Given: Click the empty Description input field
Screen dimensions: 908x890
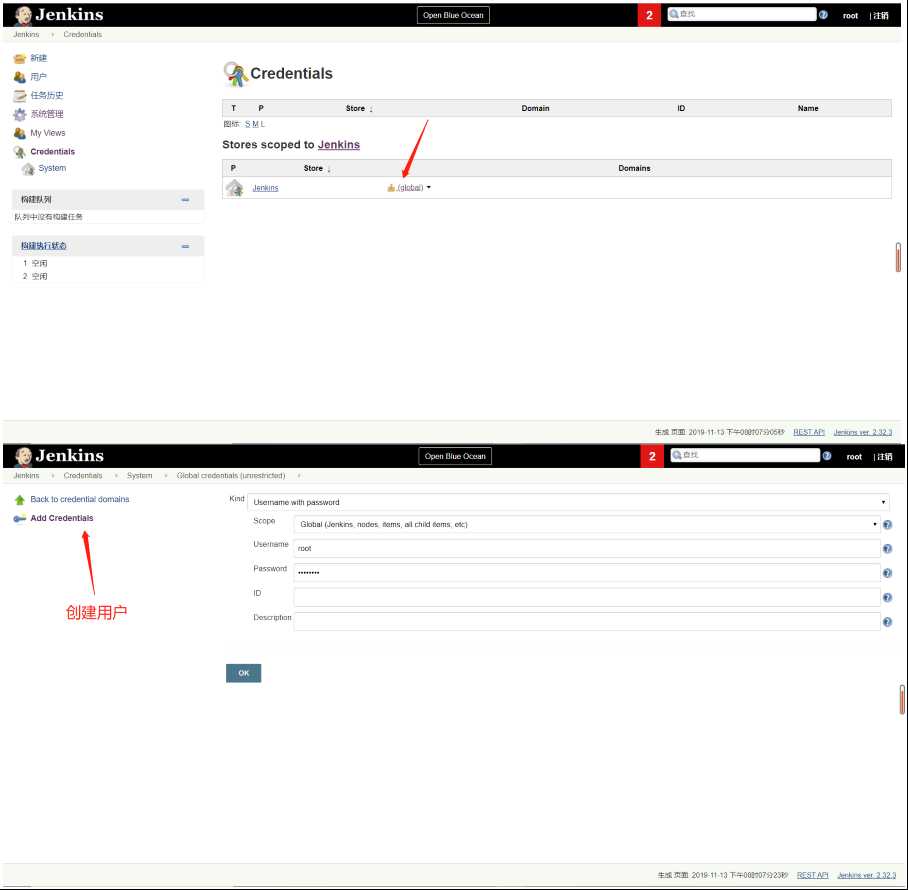Looking at the screenshot, I should pos(587,621).
